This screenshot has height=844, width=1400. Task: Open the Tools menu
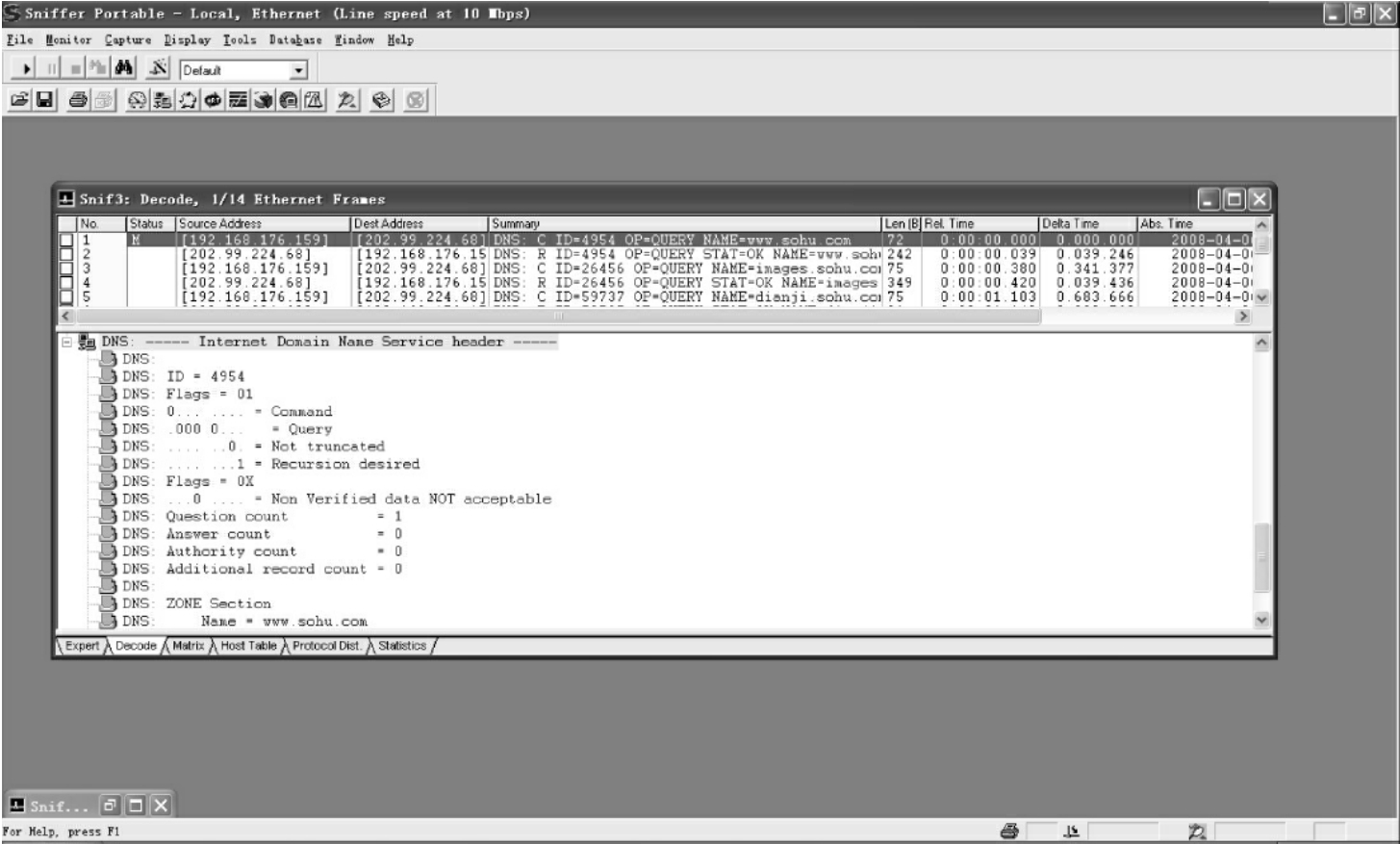coord(240,39)
